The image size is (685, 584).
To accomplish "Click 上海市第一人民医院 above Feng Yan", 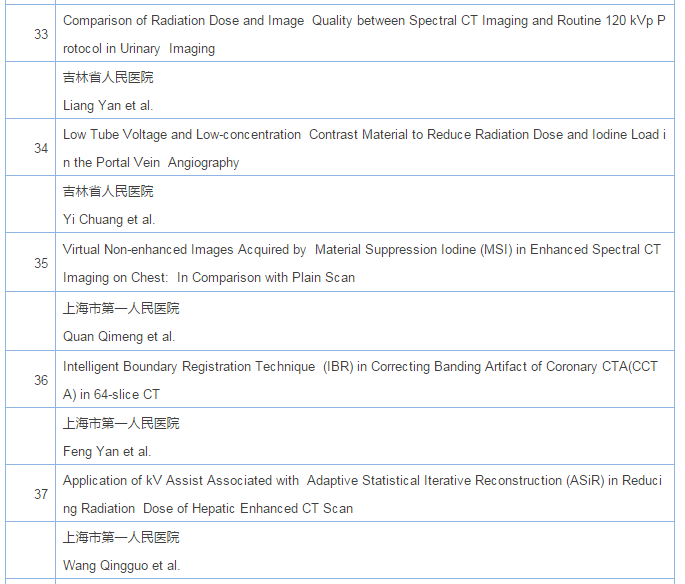I will tap(121, 423).
